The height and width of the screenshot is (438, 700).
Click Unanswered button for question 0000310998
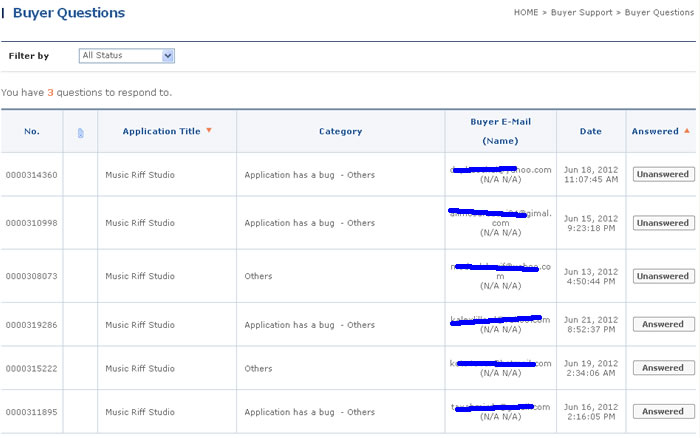663,223
